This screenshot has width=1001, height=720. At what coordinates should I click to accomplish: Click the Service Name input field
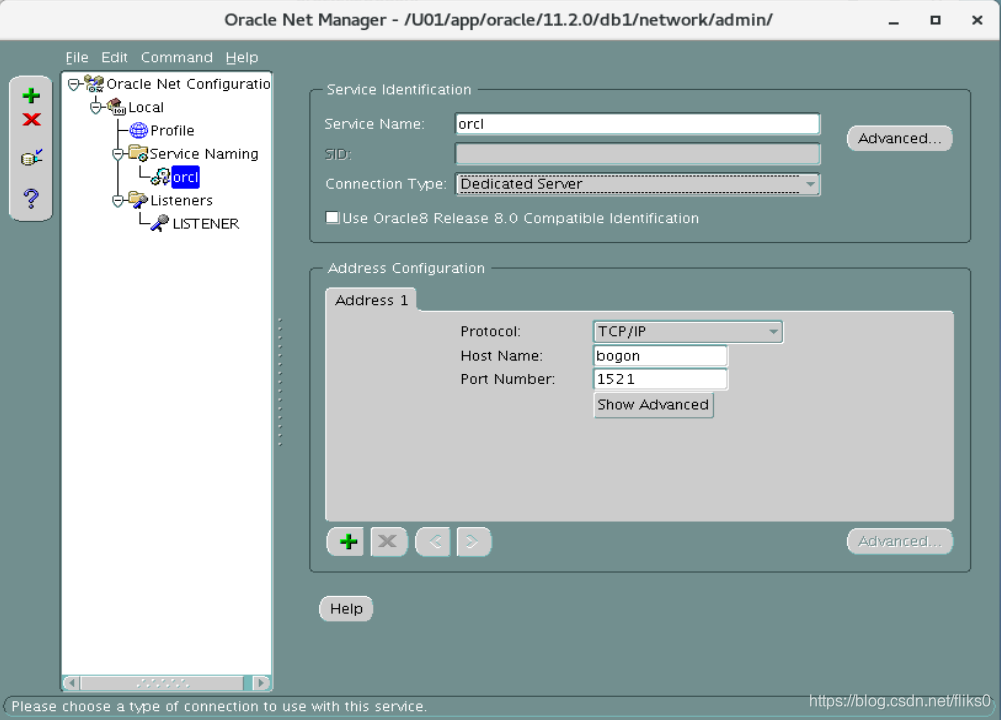637,124
